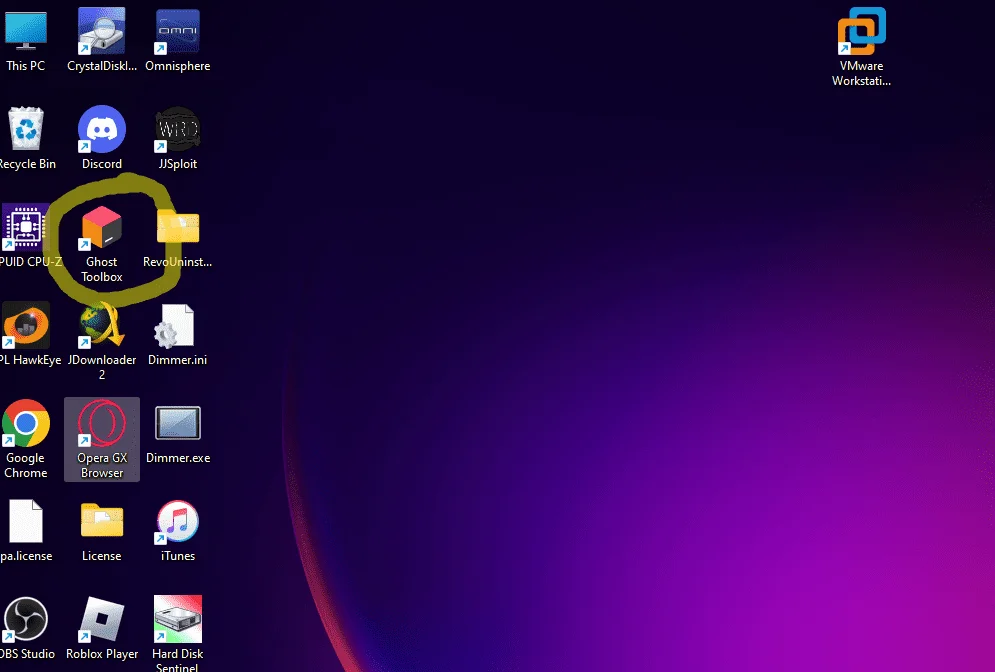Click the Dimmer.exe application icon
The width and height of the screenshot is (995, 672).
coord(178,423)
